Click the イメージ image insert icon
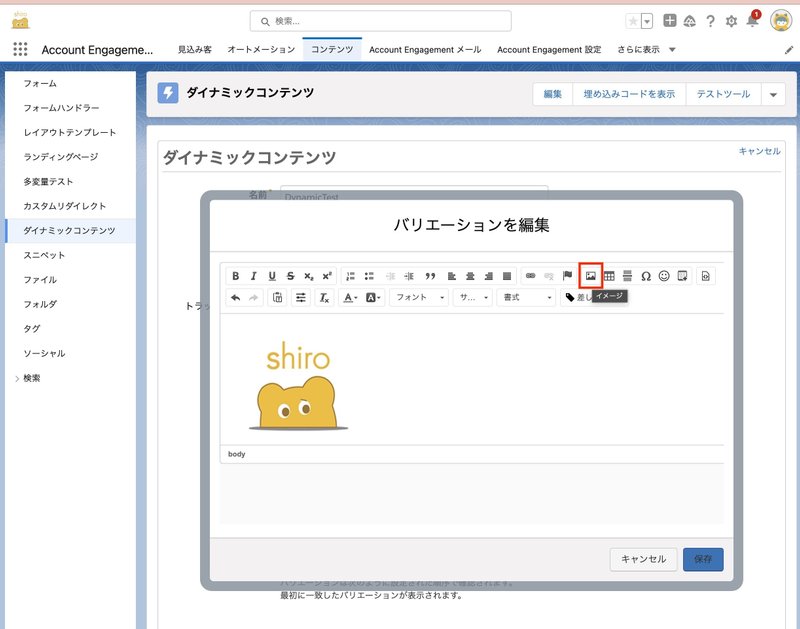The height and width of the screenshot is (629, 800). coord(591,276)
